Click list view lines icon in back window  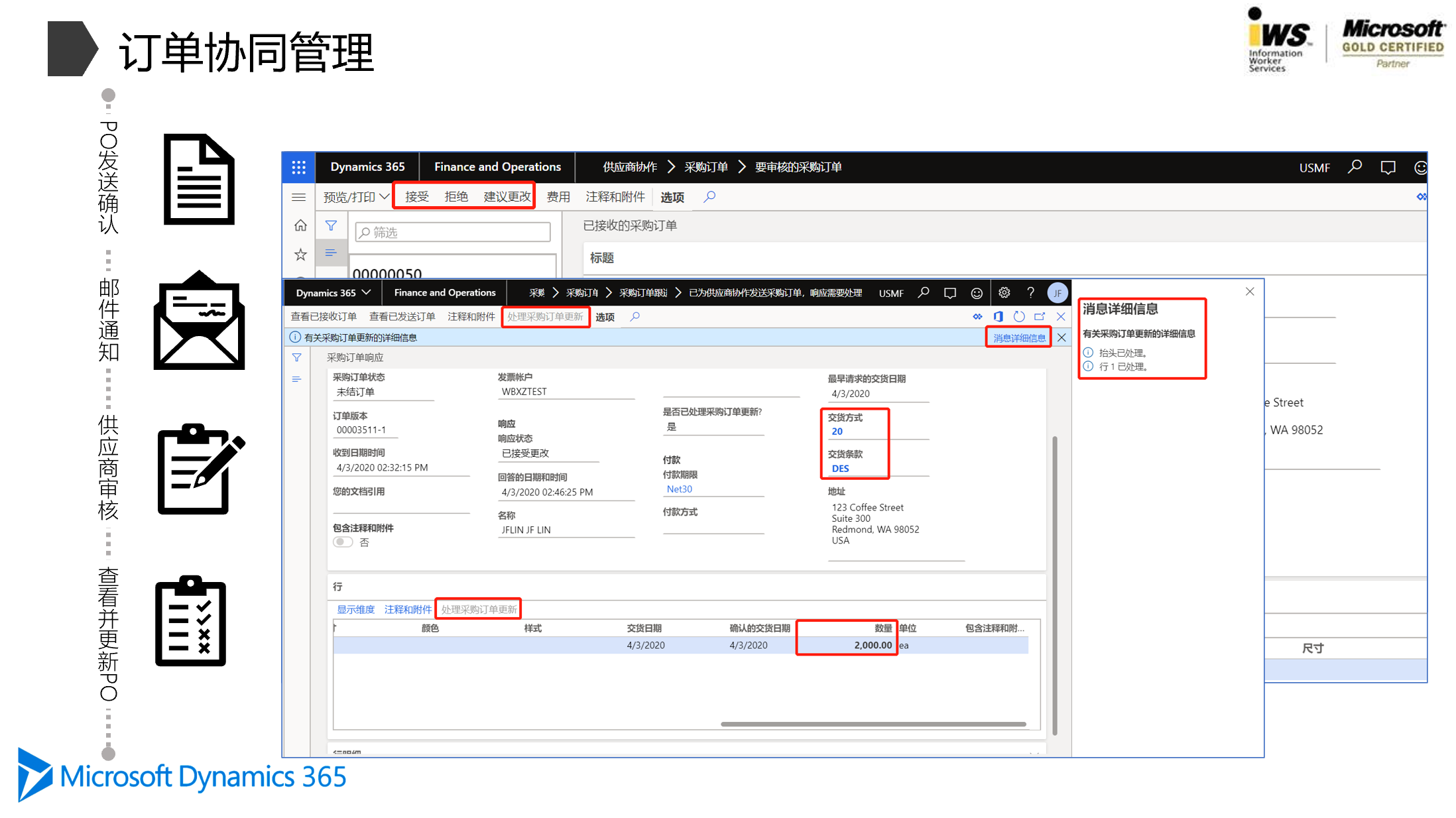331,253
